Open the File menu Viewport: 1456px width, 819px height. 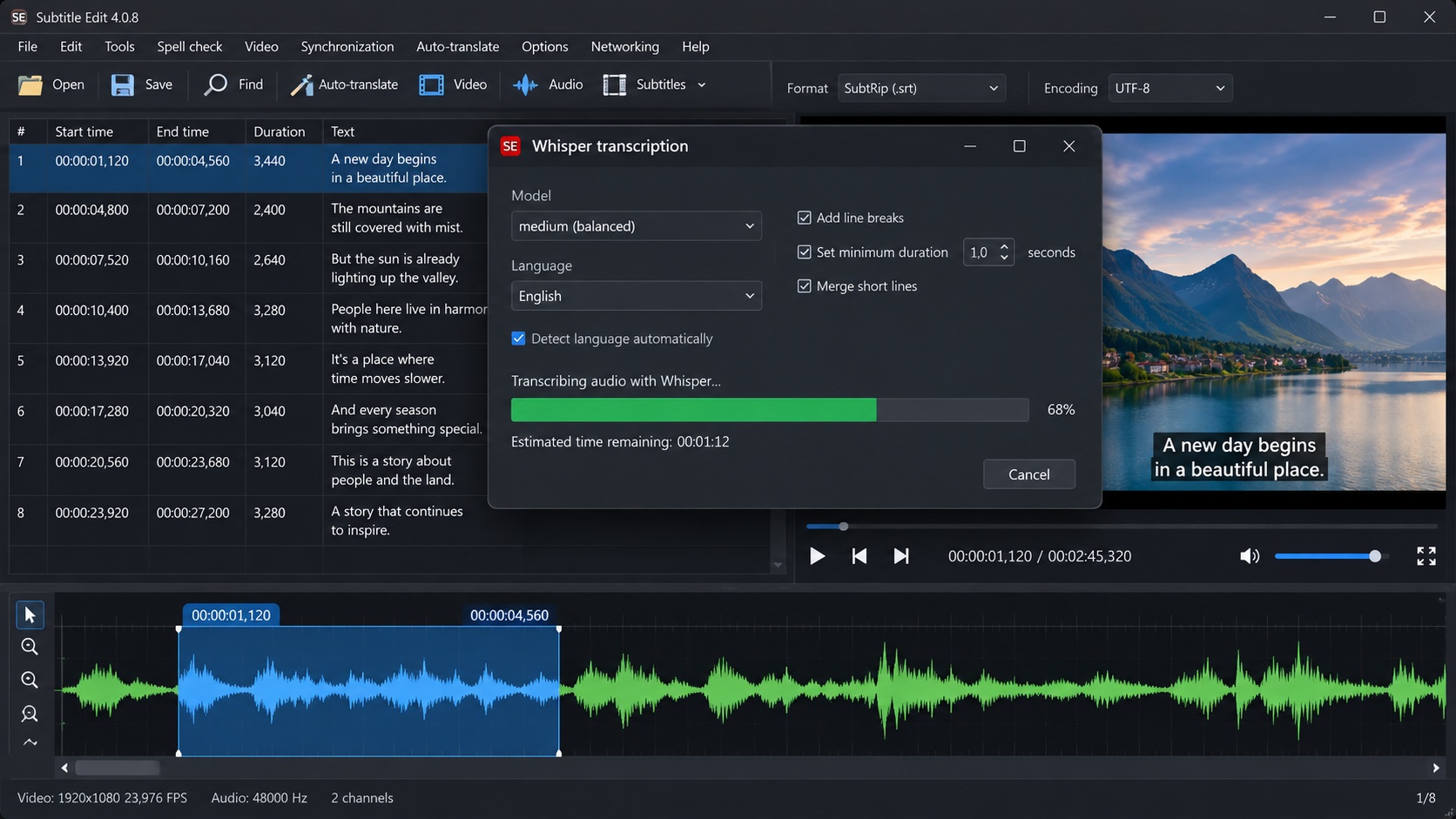28,46
